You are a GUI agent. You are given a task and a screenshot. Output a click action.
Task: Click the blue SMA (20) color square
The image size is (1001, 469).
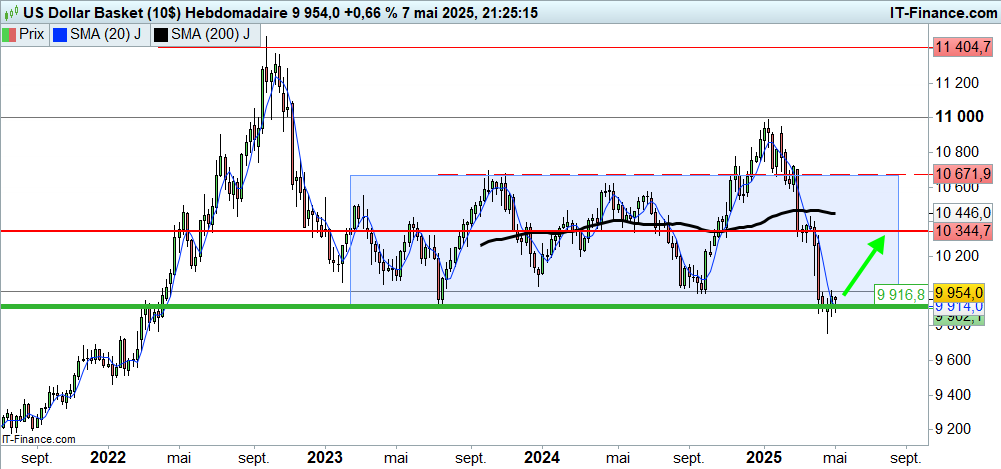[60, 33]
